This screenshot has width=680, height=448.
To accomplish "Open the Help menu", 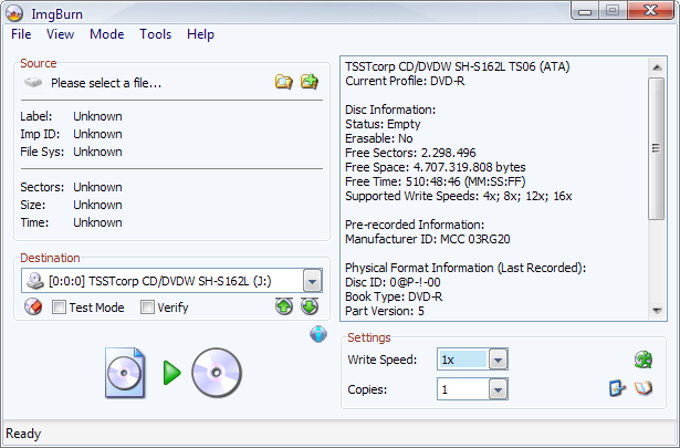I will [200, 34].
